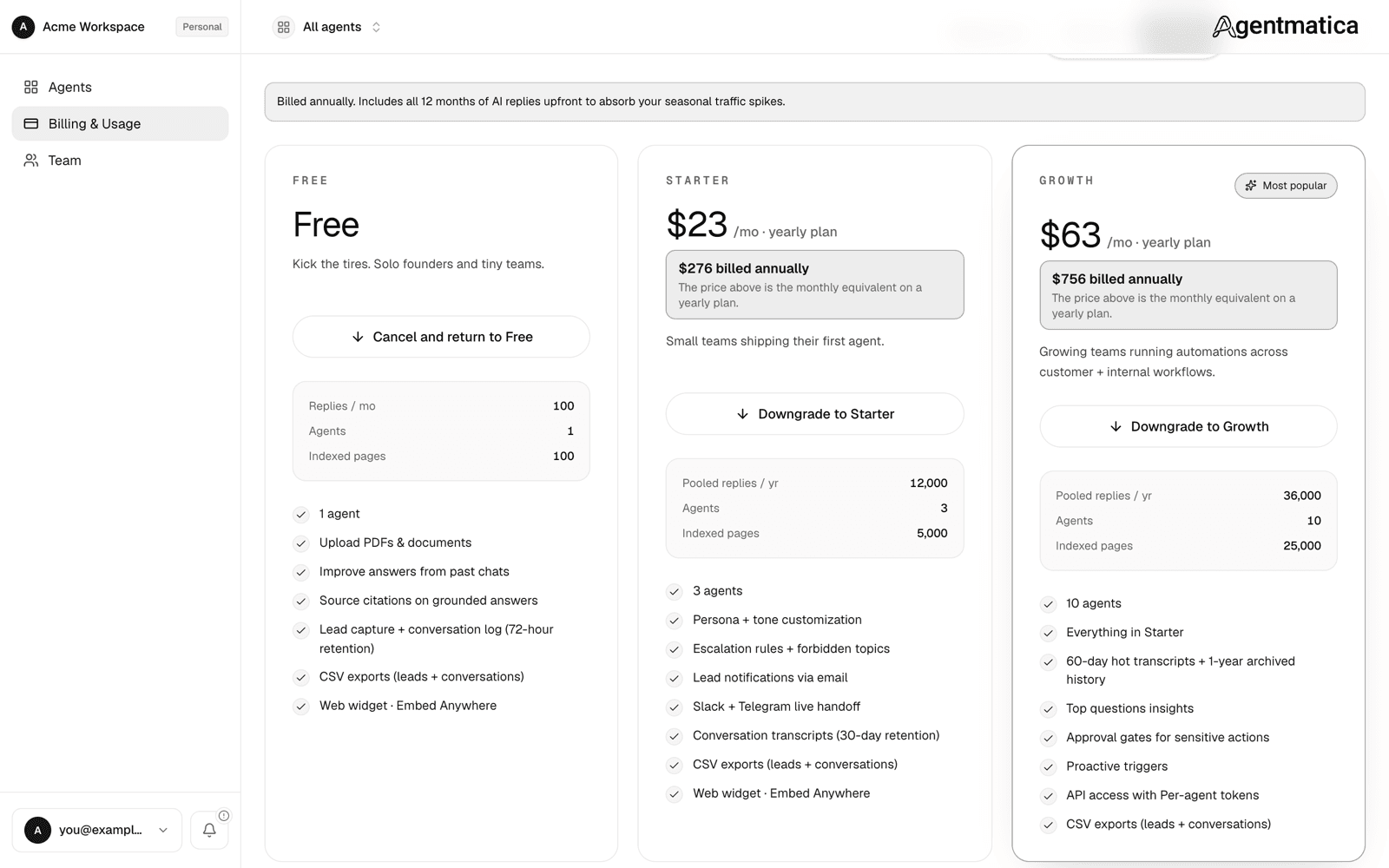Click the Team people icon
The image size is (1389, 868).
click(x=31, y=161)
